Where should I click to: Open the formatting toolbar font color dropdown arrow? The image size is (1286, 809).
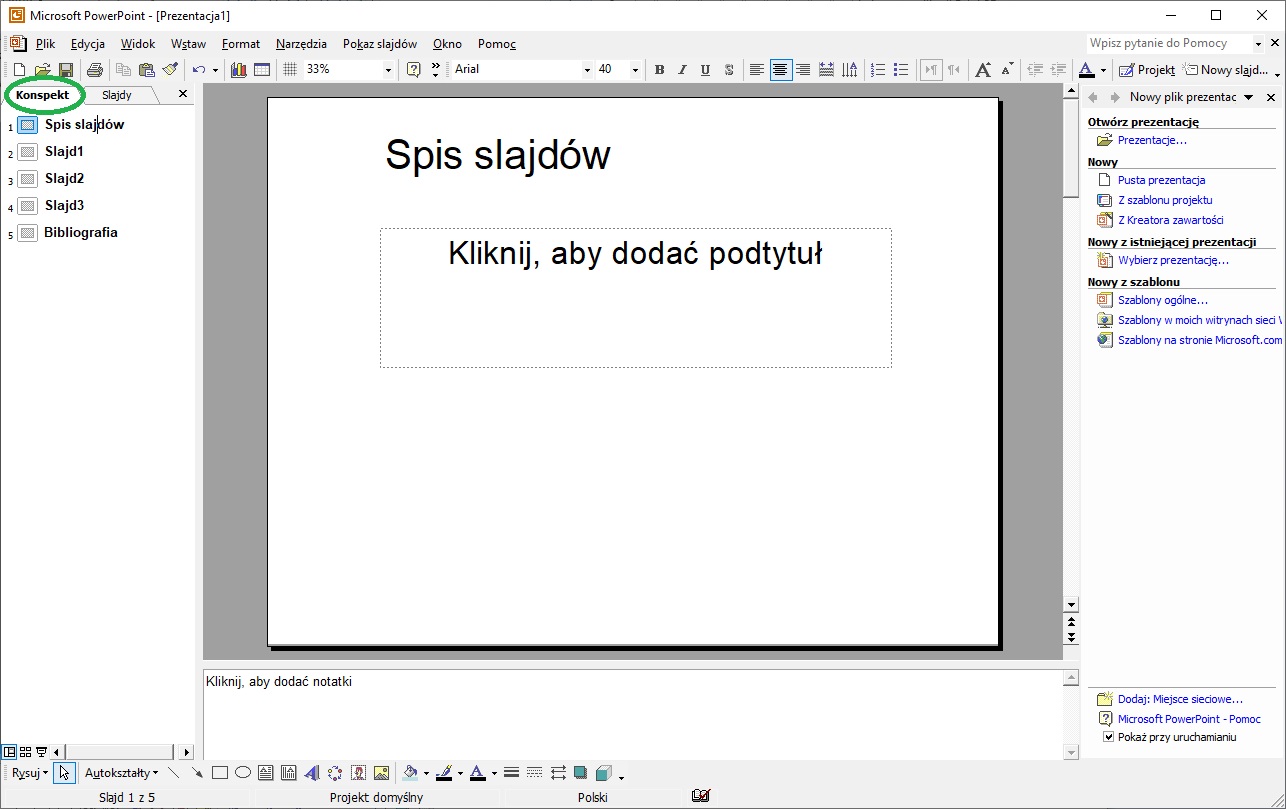pos(1103,70)
